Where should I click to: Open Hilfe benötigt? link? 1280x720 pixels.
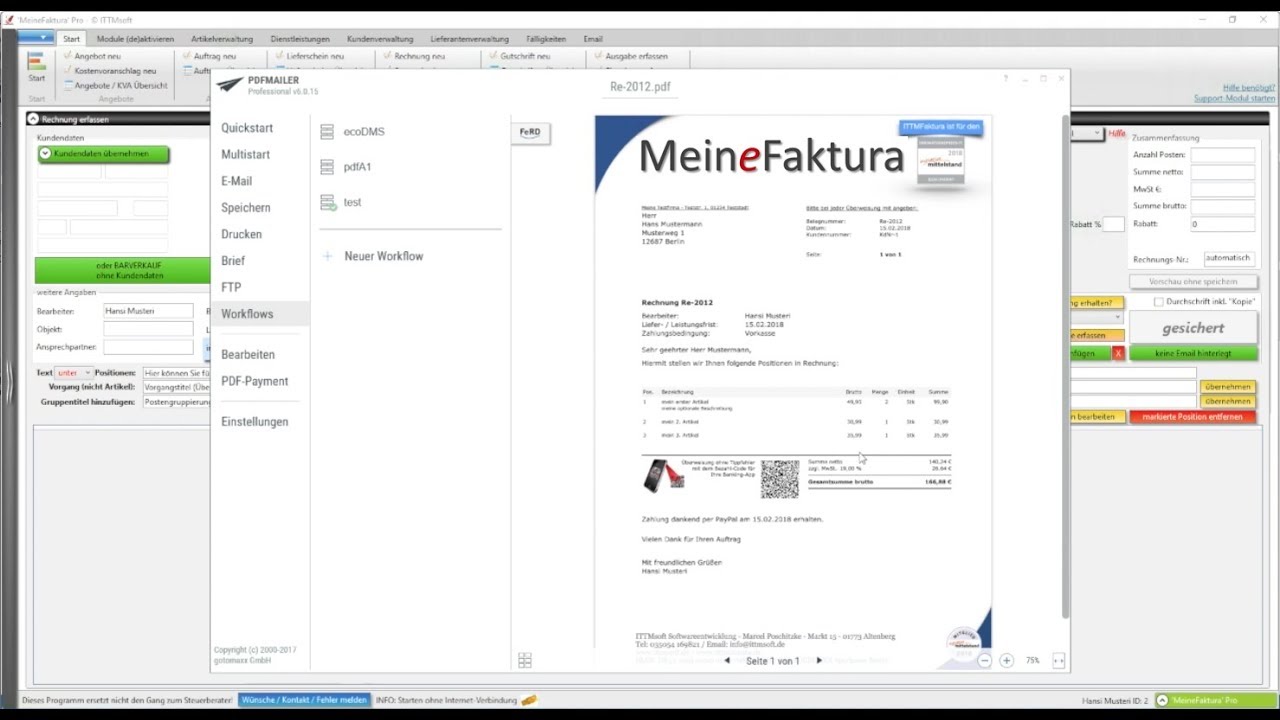[x=1249, y=87]
